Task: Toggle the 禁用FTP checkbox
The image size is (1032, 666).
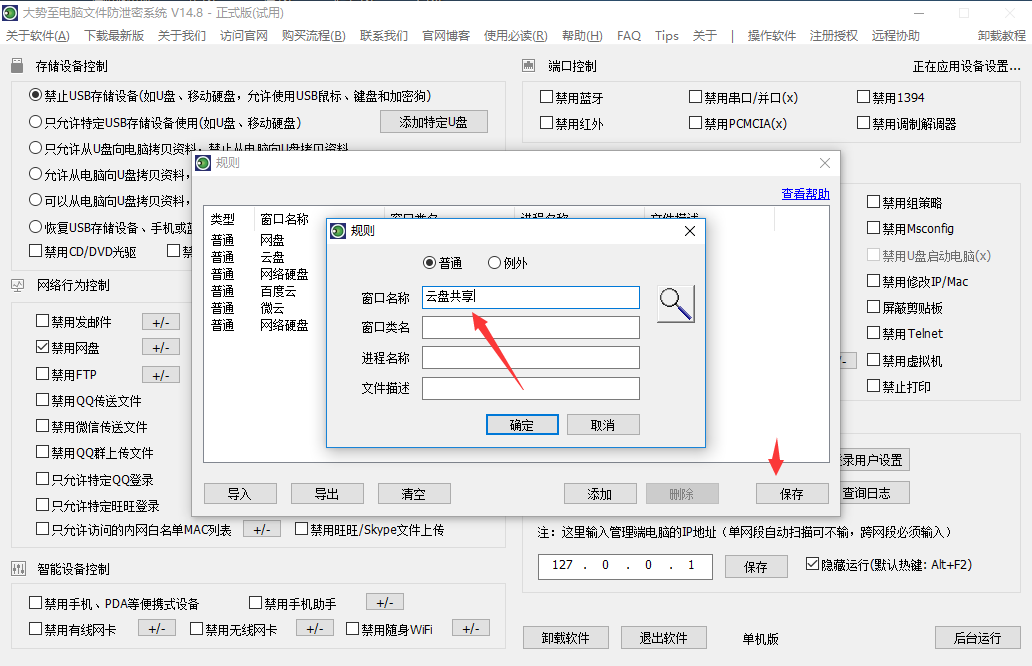Action: click(43, 374)
